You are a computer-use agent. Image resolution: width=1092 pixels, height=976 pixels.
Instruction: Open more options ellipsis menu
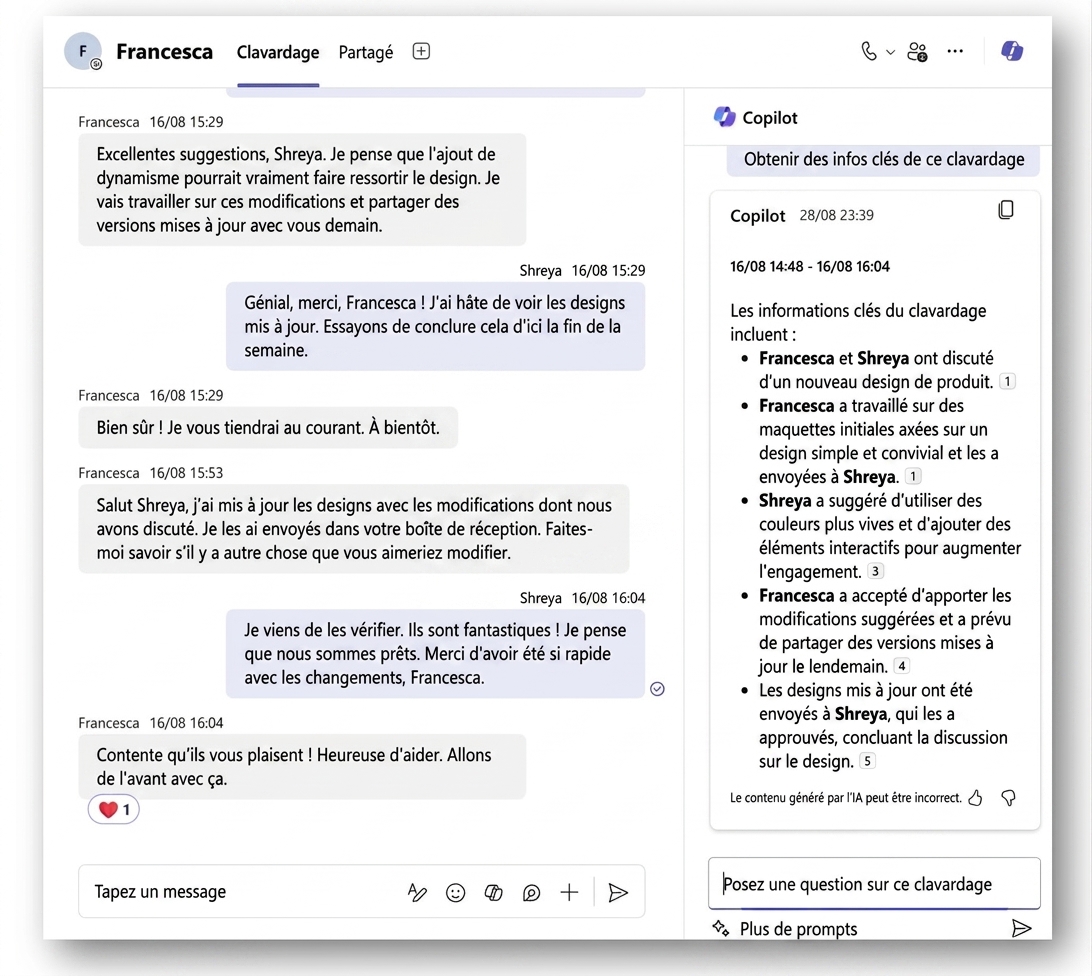point(955,51)
